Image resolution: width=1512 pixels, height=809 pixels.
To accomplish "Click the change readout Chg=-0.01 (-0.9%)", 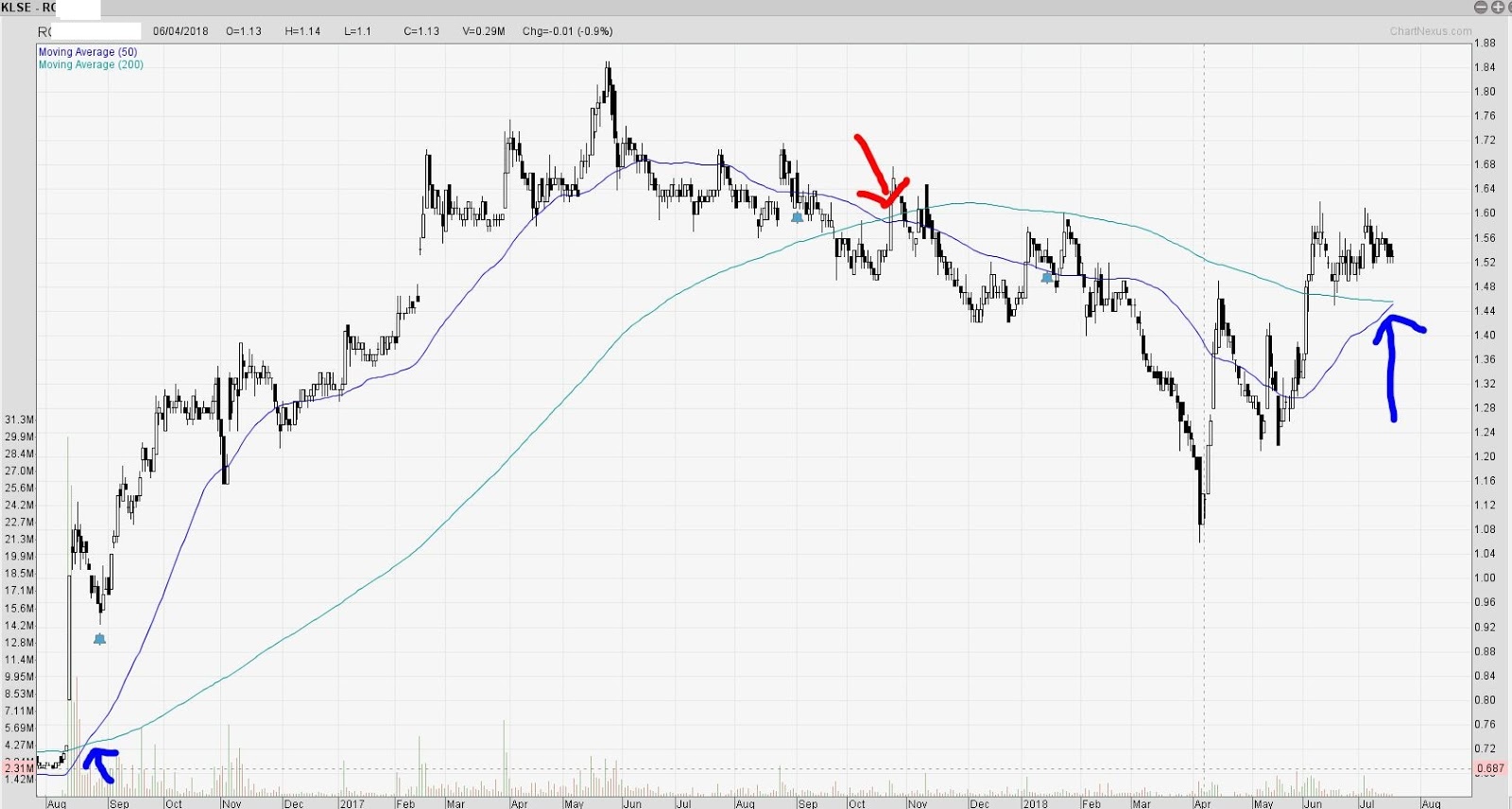I will [x=568, y=31].
